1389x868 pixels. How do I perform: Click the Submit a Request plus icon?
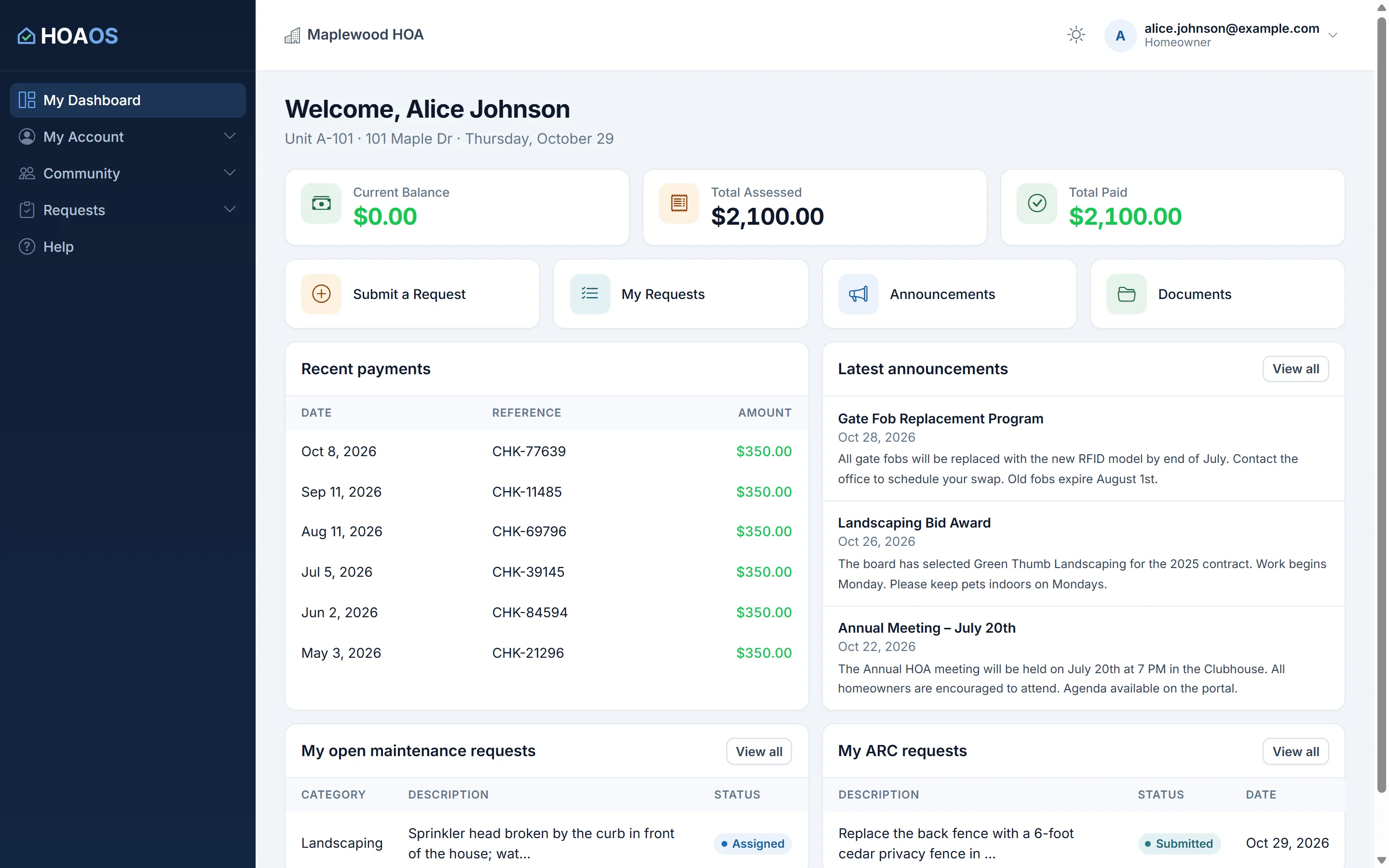click(321, 294)
